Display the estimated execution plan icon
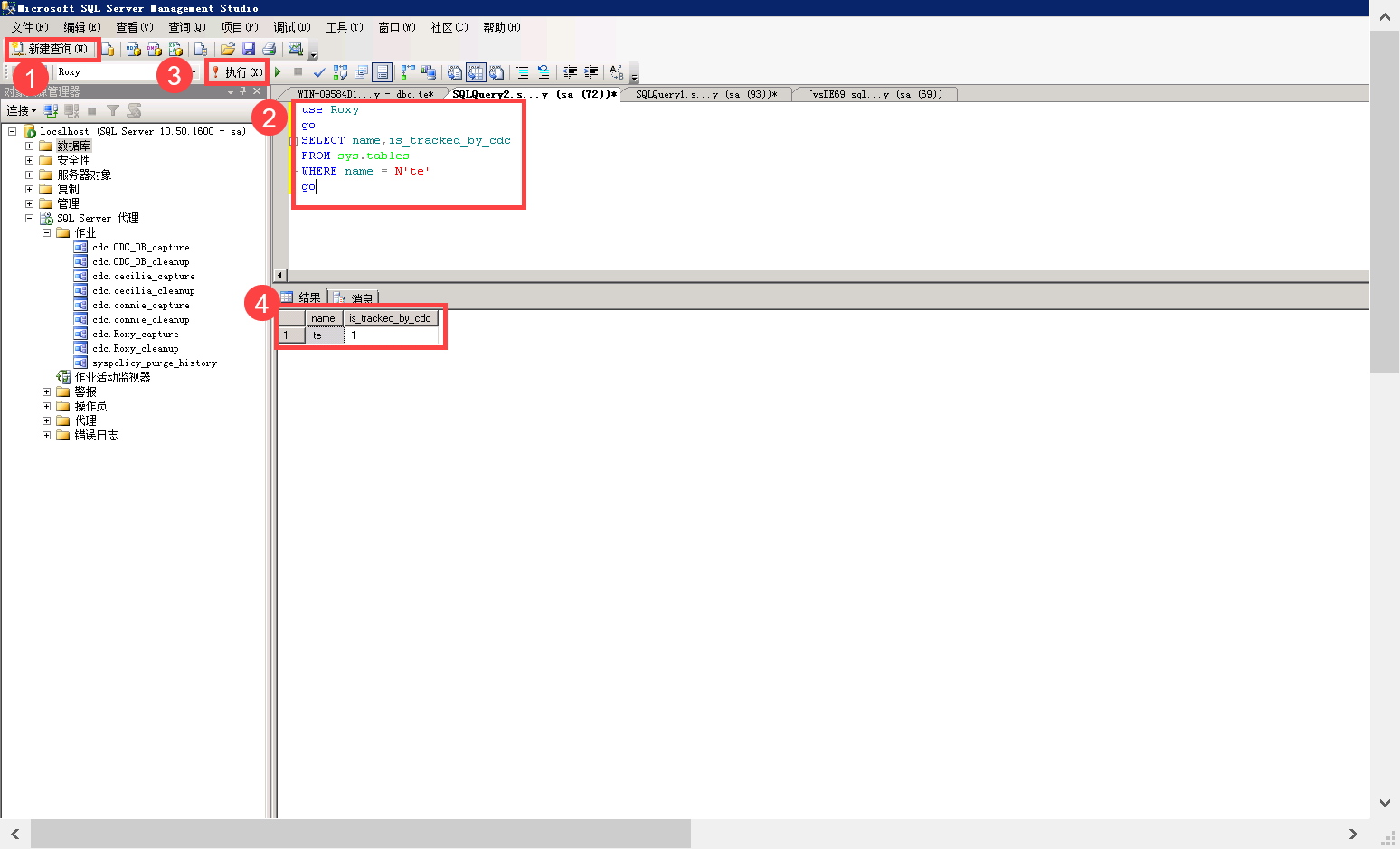The height and width of the screenshot is (849, 1400). (340, 72)
